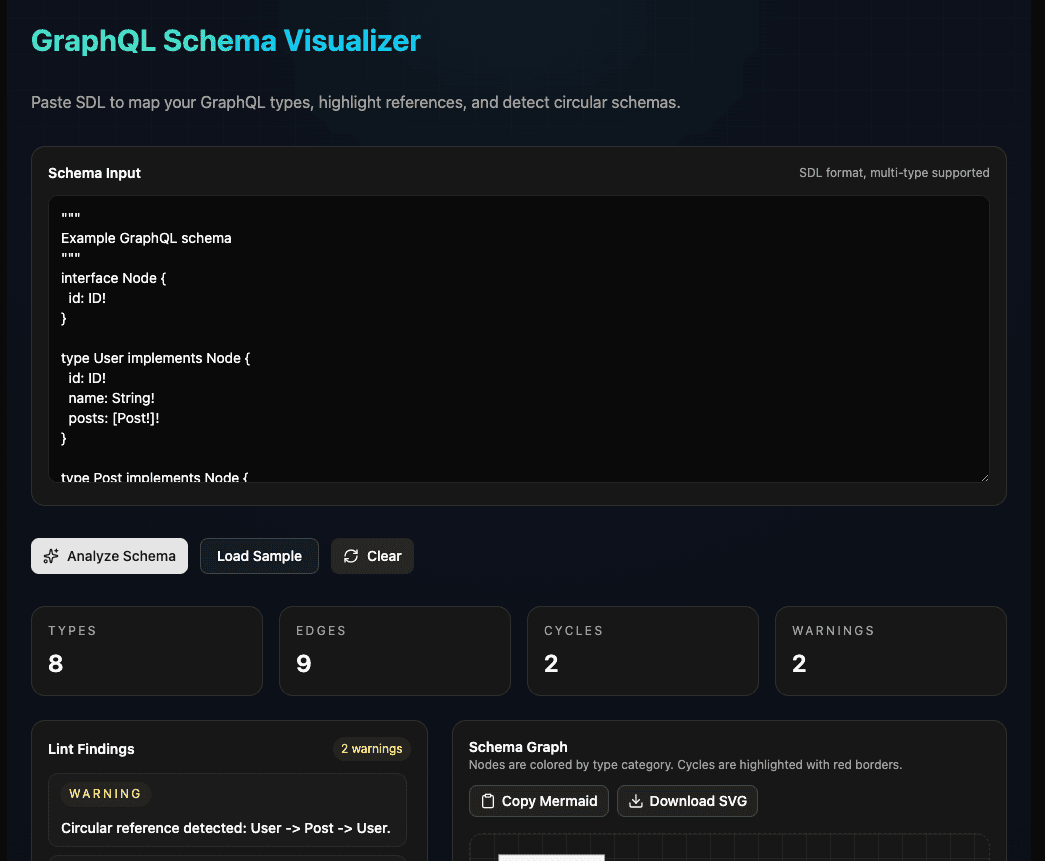Copy Mermaid diagram code
The height and width of the screenshot is (861, 1045).
coord(538,801)
